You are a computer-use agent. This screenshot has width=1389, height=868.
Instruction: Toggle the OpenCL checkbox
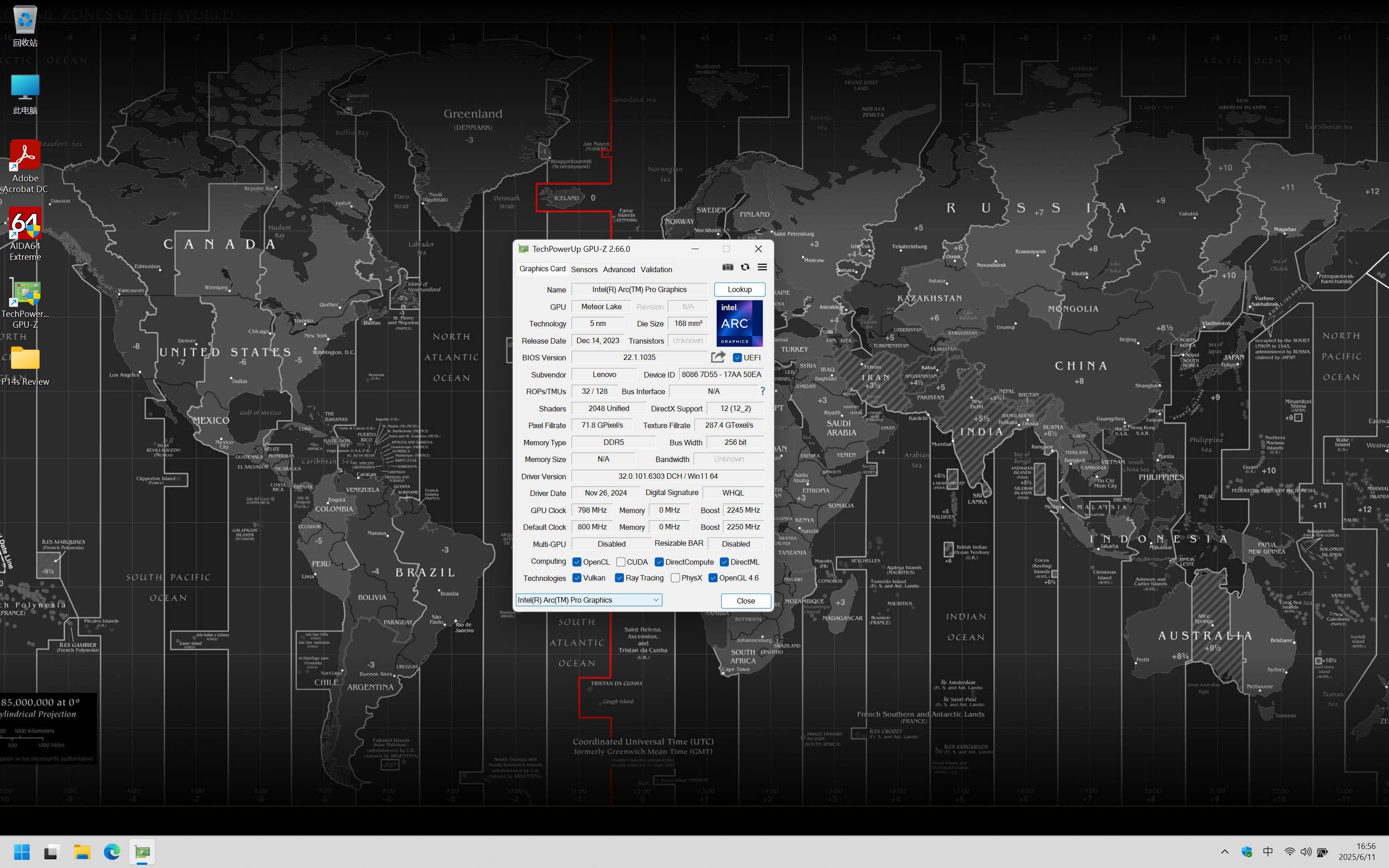[x=577, y=562]
